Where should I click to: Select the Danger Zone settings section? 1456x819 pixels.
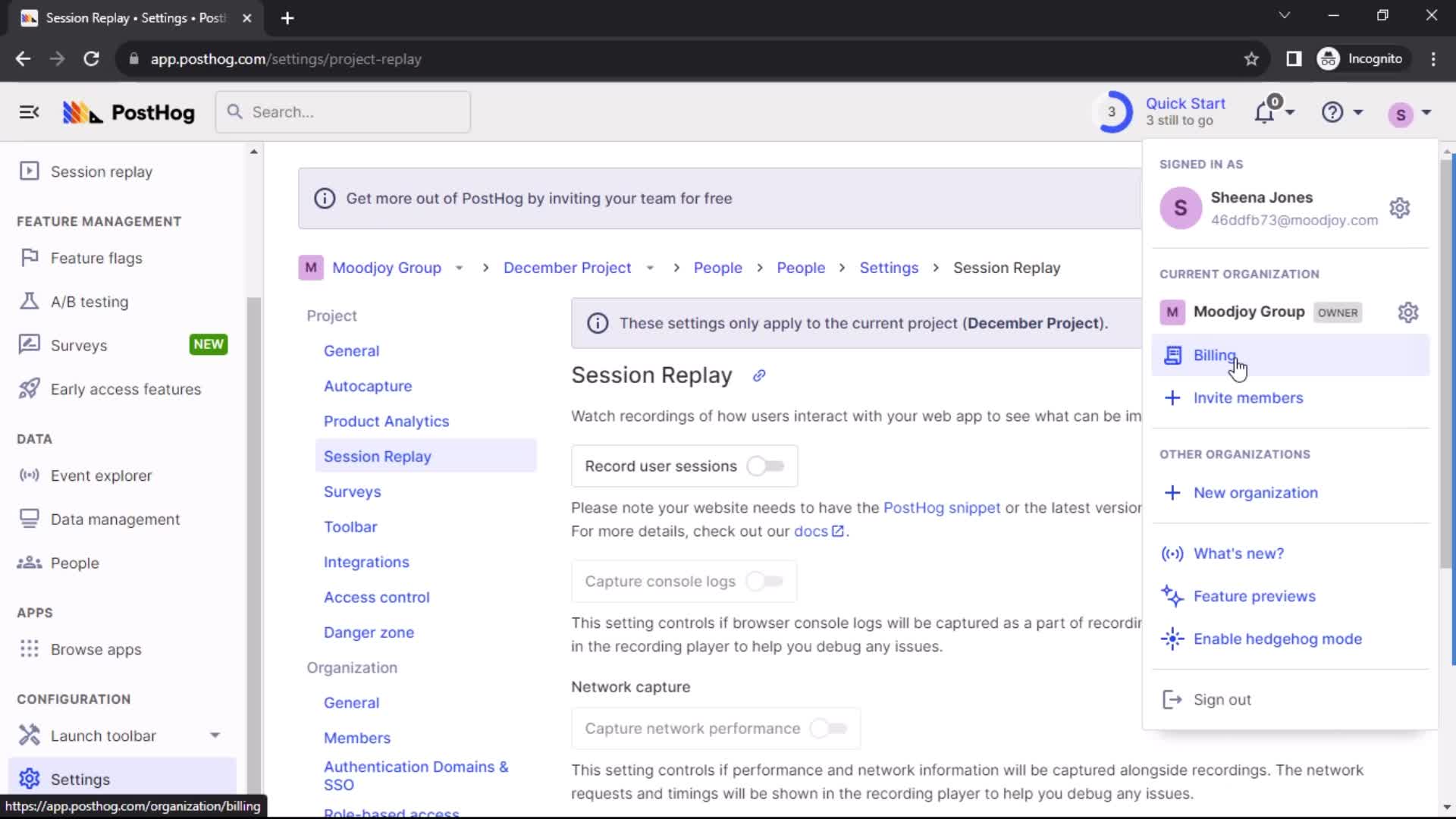pyautogui.click(x=369, y=631)
